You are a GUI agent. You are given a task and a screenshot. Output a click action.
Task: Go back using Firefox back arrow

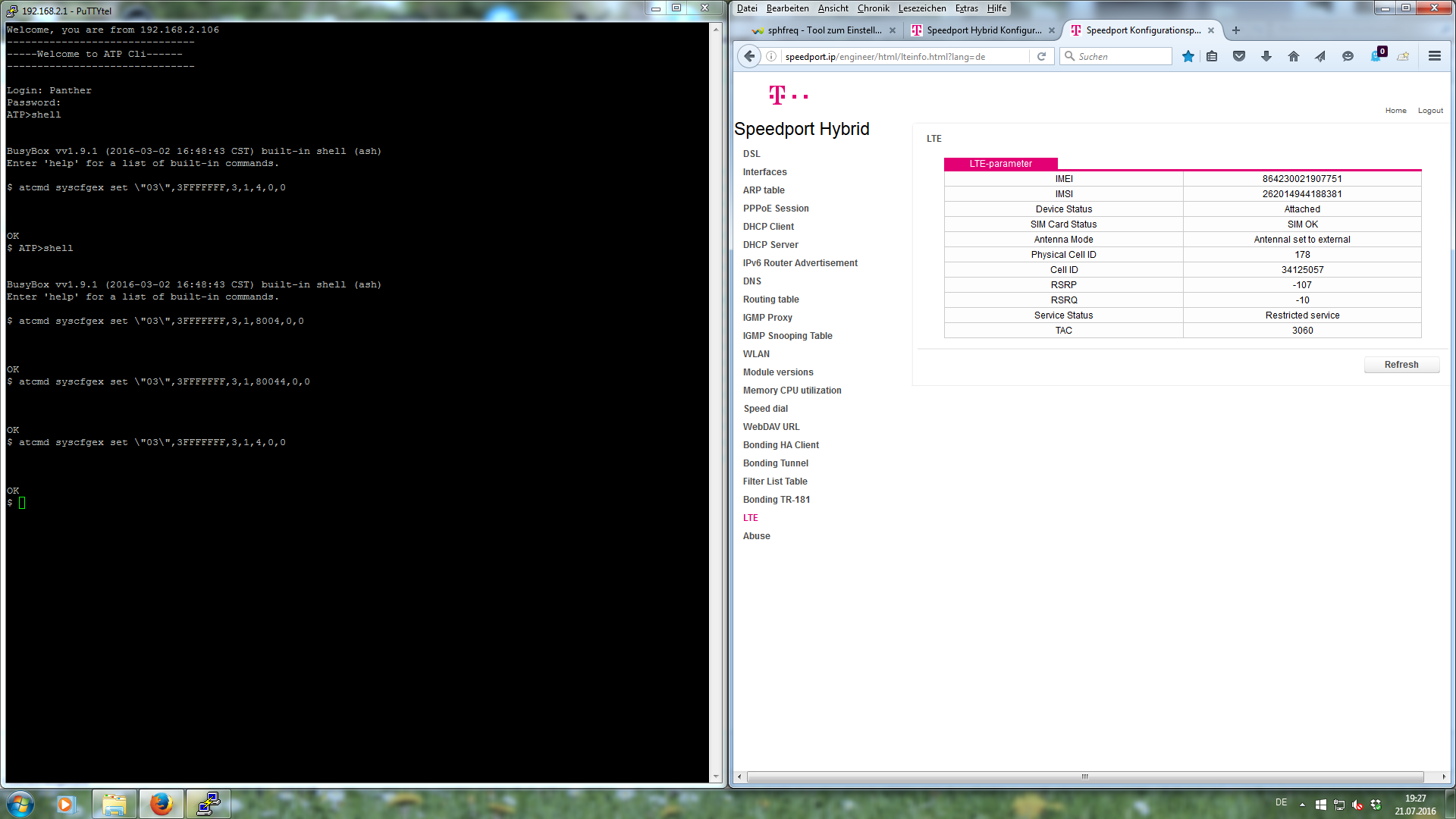coord(749,56)
